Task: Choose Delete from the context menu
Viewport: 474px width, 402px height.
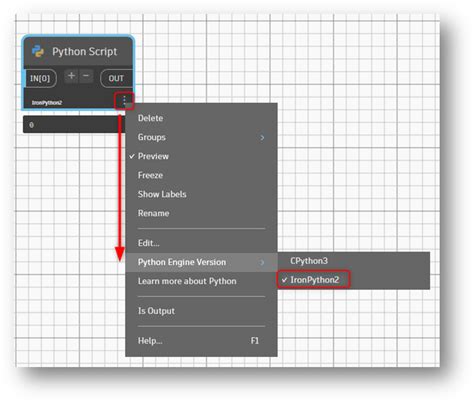Action: click(201, 118)
